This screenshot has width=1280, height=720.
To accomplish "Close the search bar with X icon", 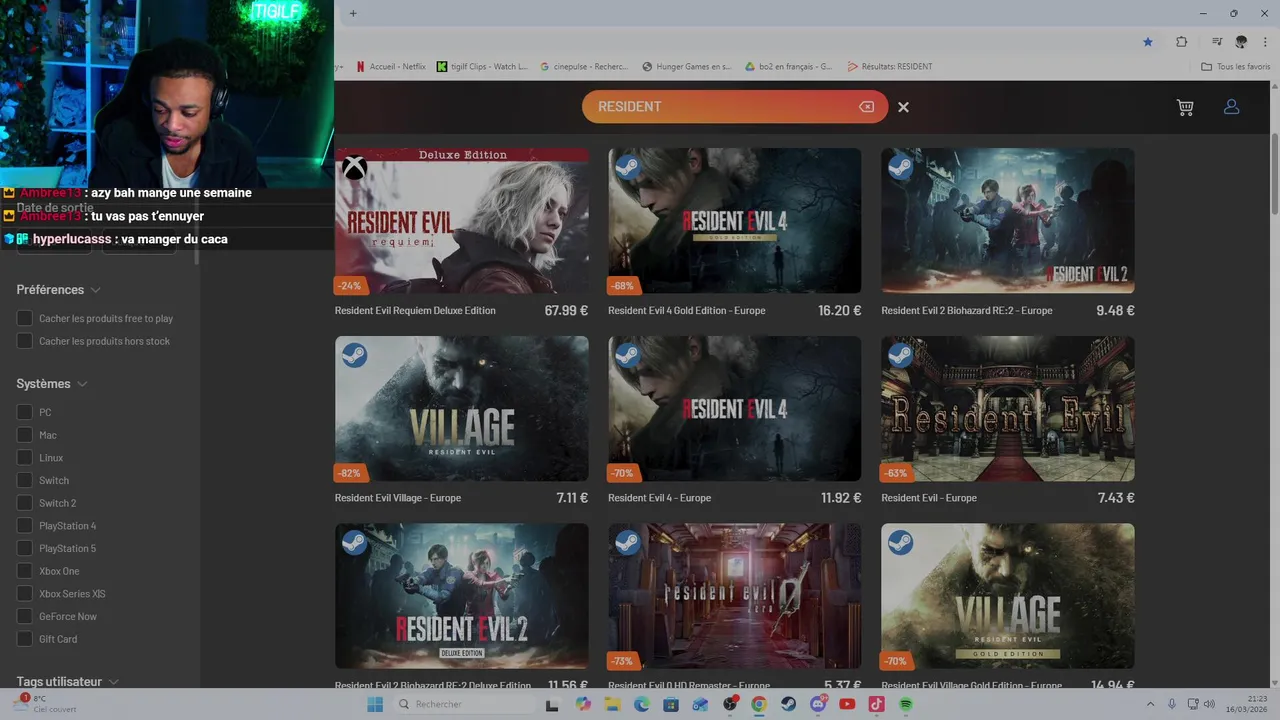I will click(x=903, y=107).
